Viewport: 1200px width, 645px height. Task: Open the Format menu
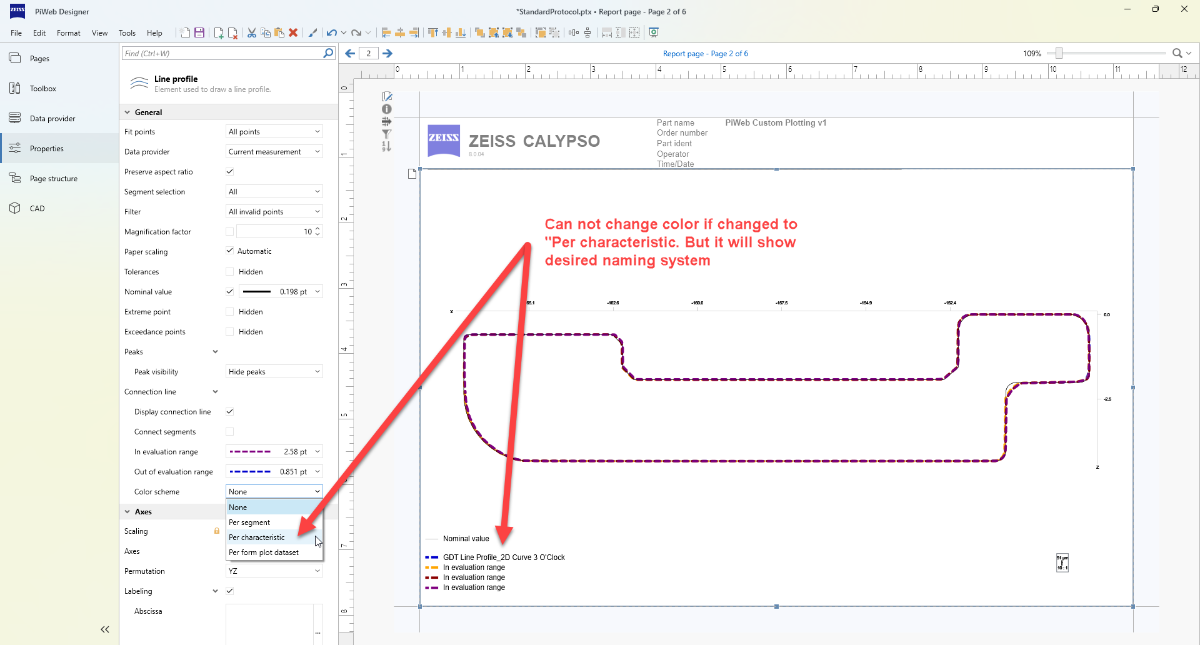68,33
